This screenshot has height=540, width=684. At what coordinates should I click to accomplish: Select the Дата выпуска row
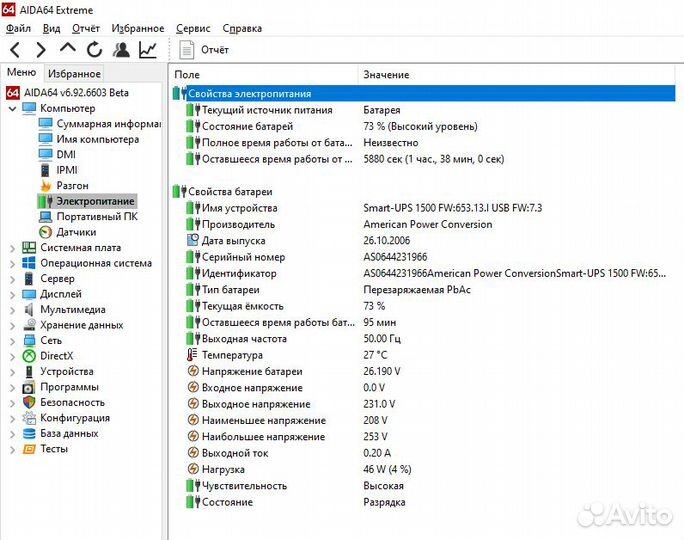[x=424, y=241]
